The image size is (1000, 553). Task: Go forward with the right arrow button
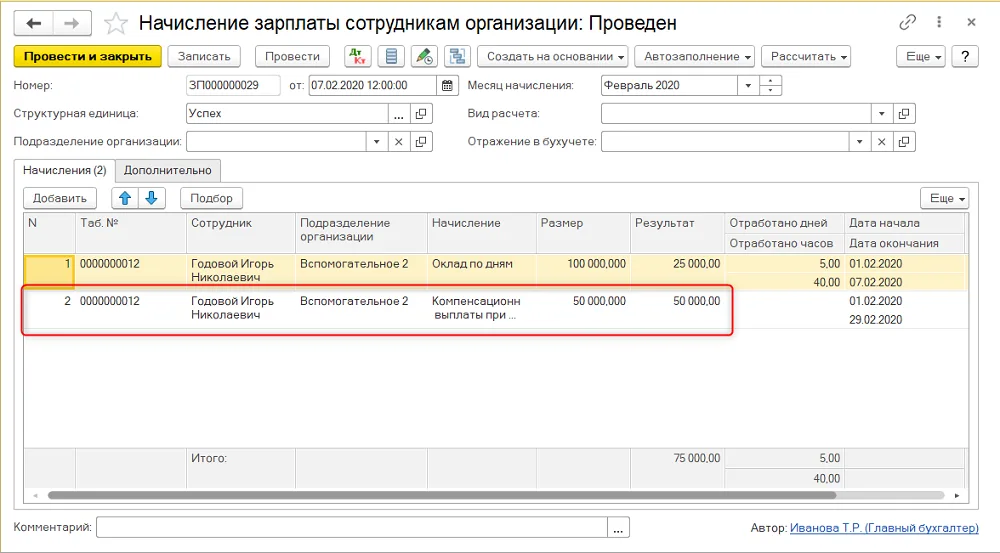click(72, 24)
